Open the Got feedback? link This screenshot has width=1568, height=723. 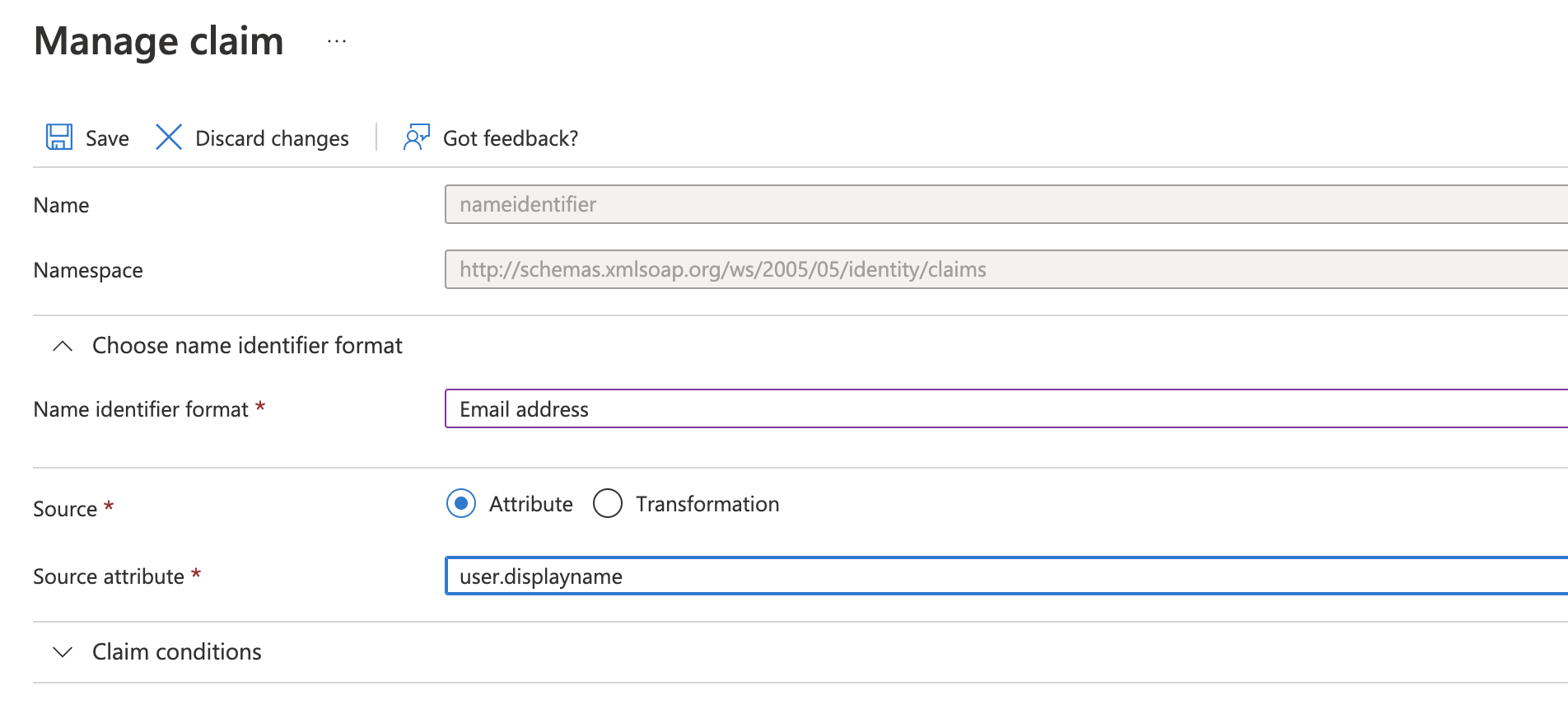pyautogui.click(x=510, y=138)
